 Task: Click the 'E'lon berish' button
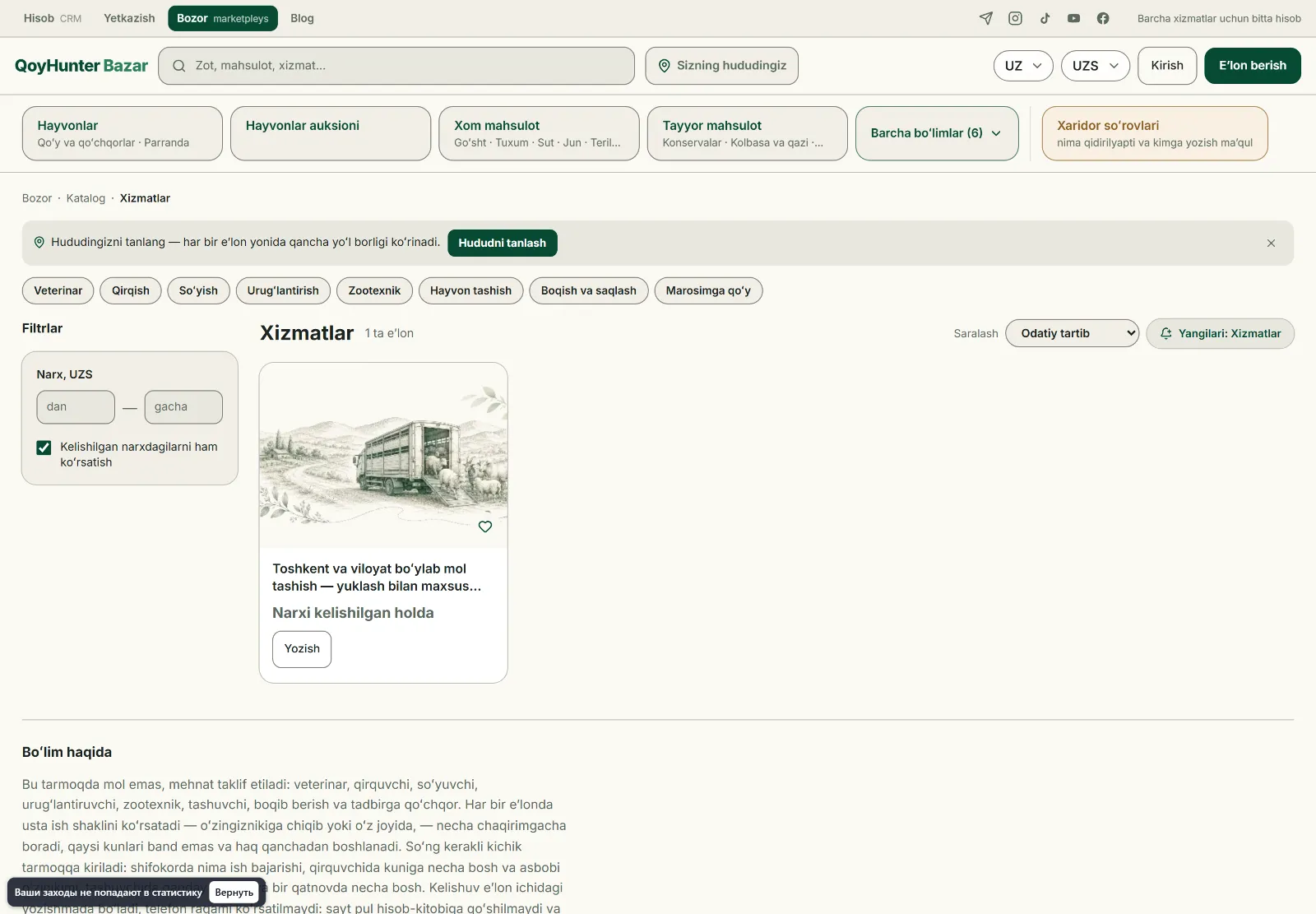[1253, 66]
